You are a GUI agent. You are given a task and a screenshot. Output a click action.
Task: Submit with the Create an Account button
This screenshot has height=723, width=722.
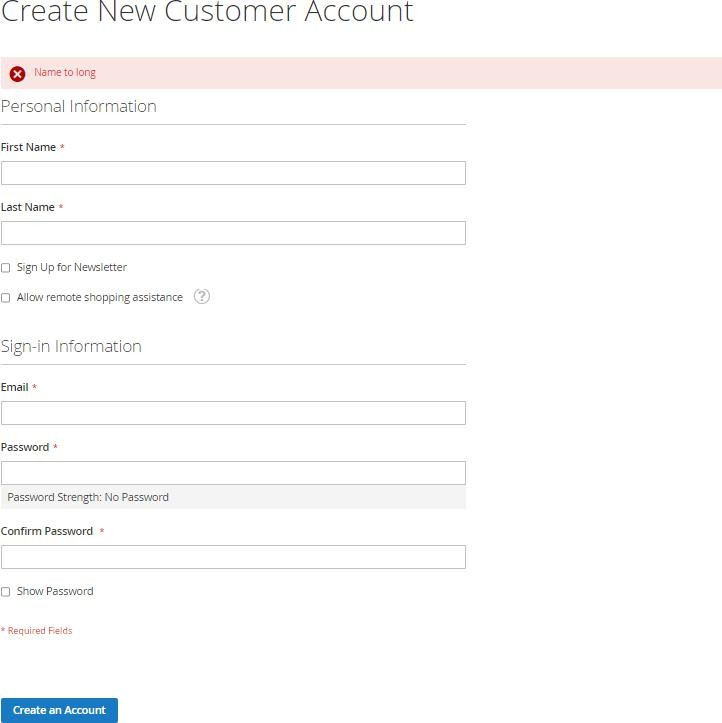click(59, 710)
